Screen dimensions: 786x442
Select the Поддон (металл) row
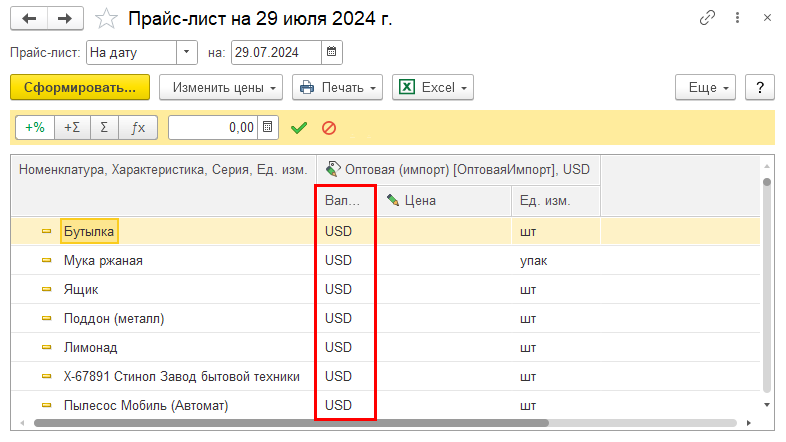pos(385,319)
